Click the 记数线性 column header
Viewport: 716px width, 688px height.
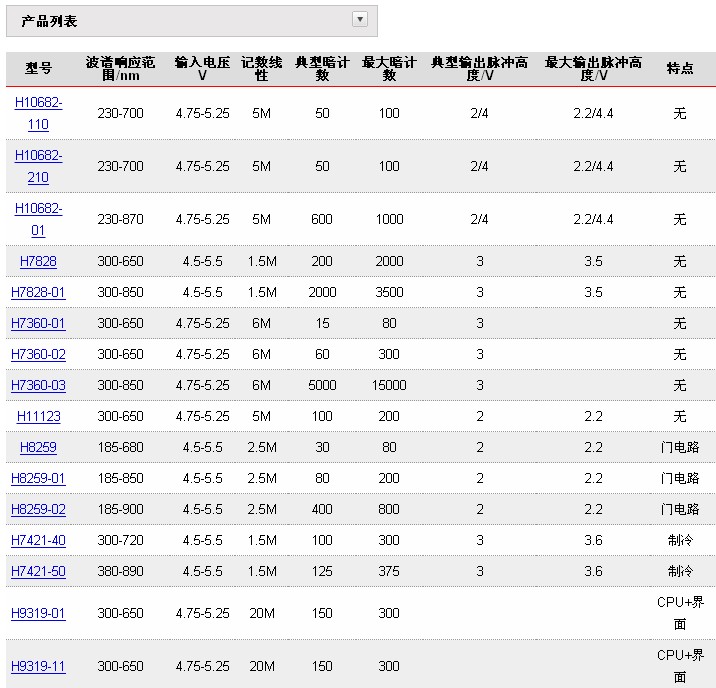coord(262,68)
